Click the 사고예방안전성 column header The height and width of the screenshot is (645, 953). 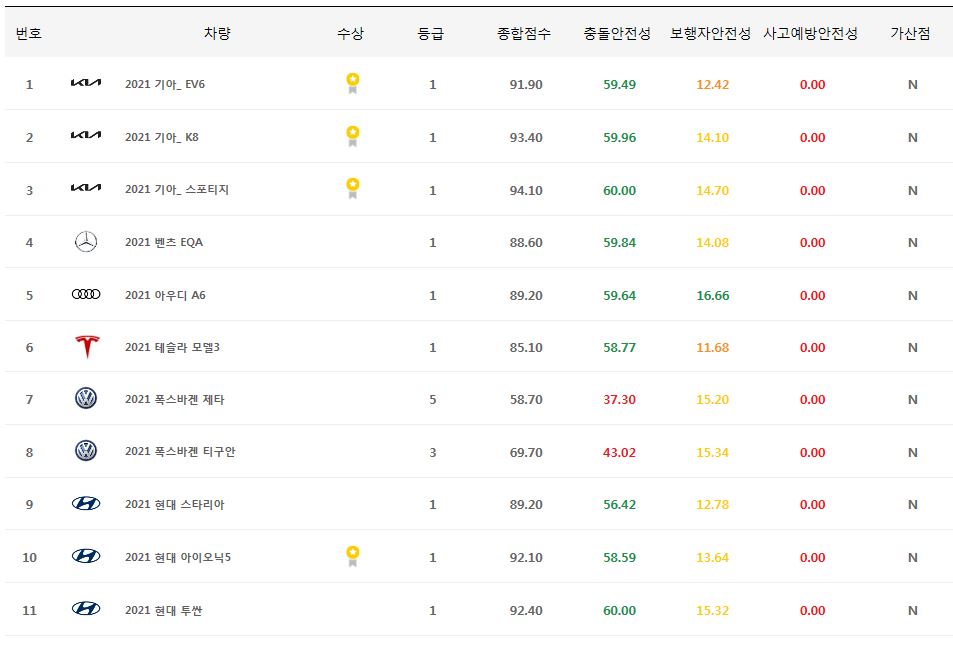click(811, 33)
